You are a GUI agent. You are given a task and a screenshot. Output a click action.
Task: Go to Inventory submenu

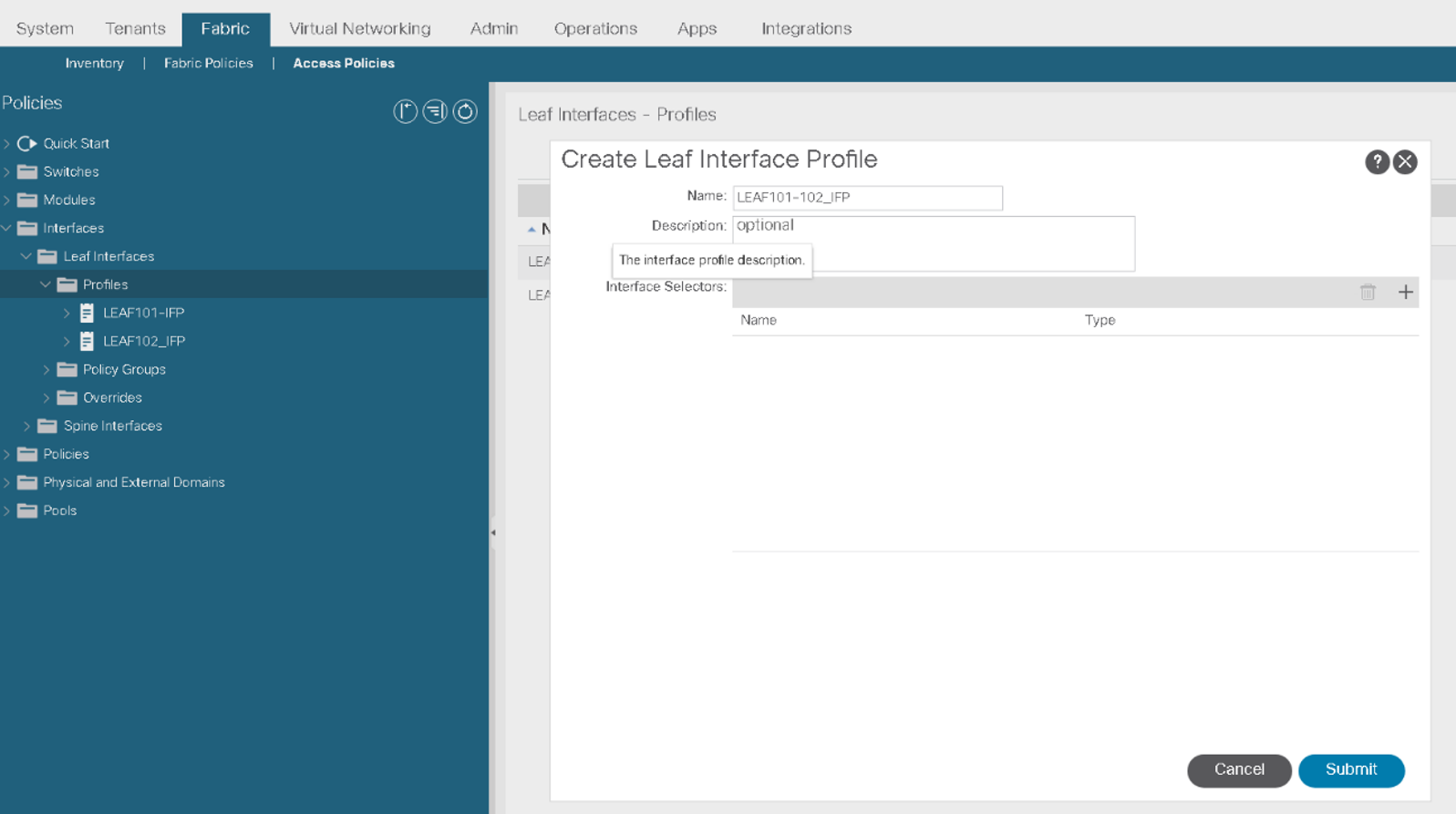(94, 63)
